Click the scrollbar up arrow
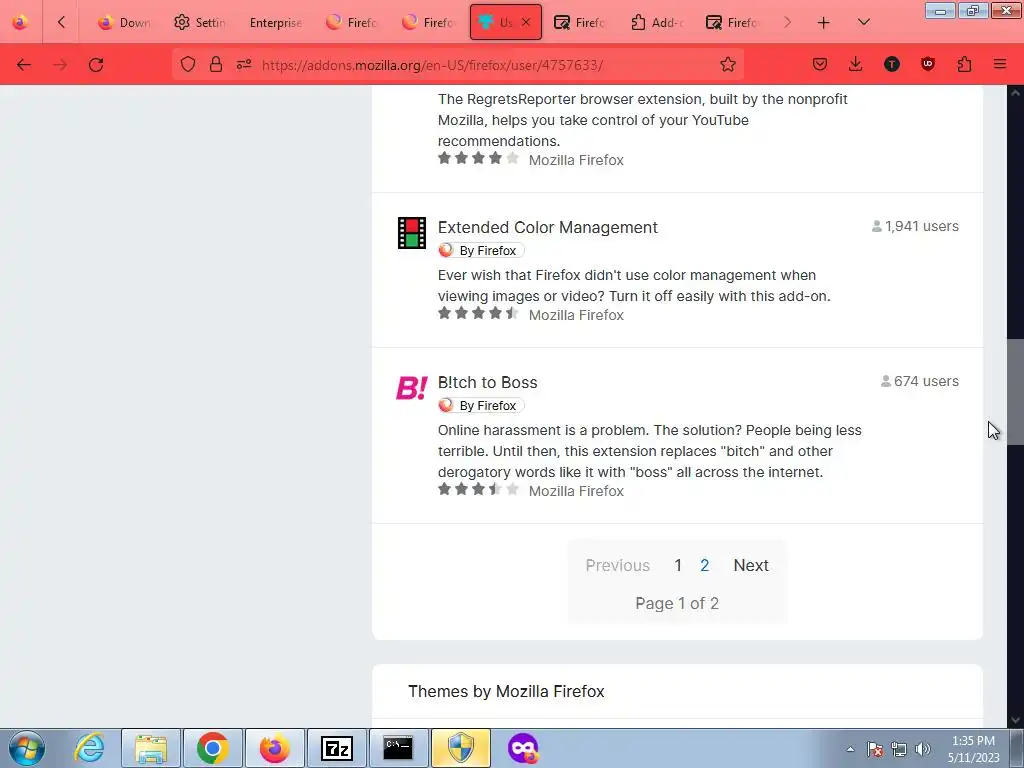The image size is (1024, 768). (1015, 93)
